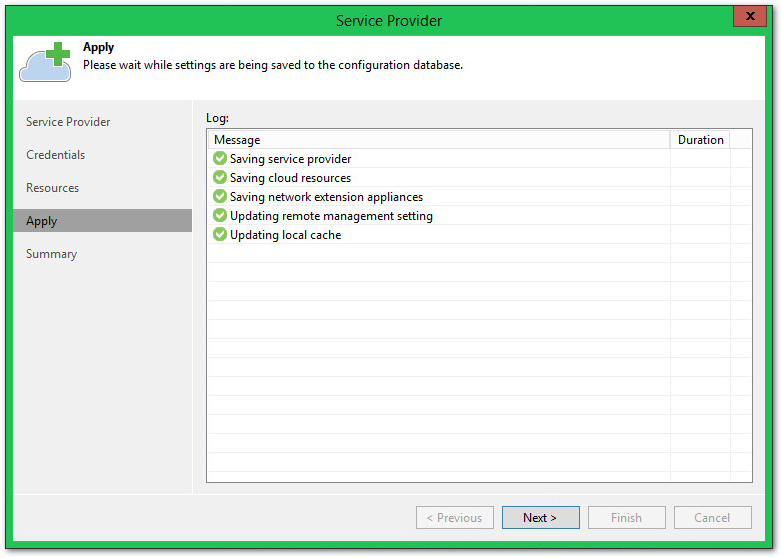This screenshot has width=782, height=558.
Task: Click checkmark beside Updating remote management setting
Action: 220,216
